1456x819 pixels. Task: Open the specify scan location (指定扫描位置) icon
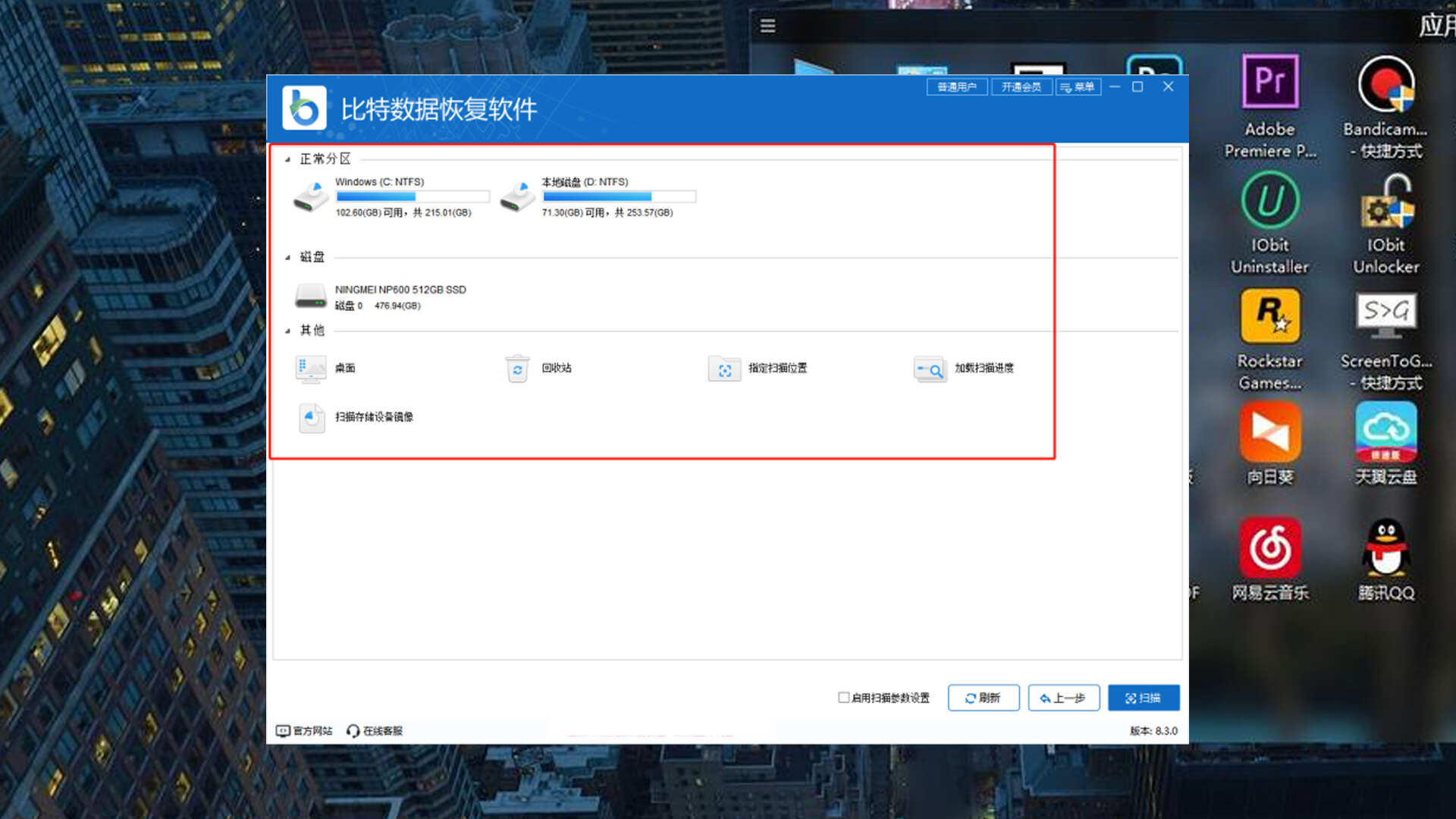point(724,369)
